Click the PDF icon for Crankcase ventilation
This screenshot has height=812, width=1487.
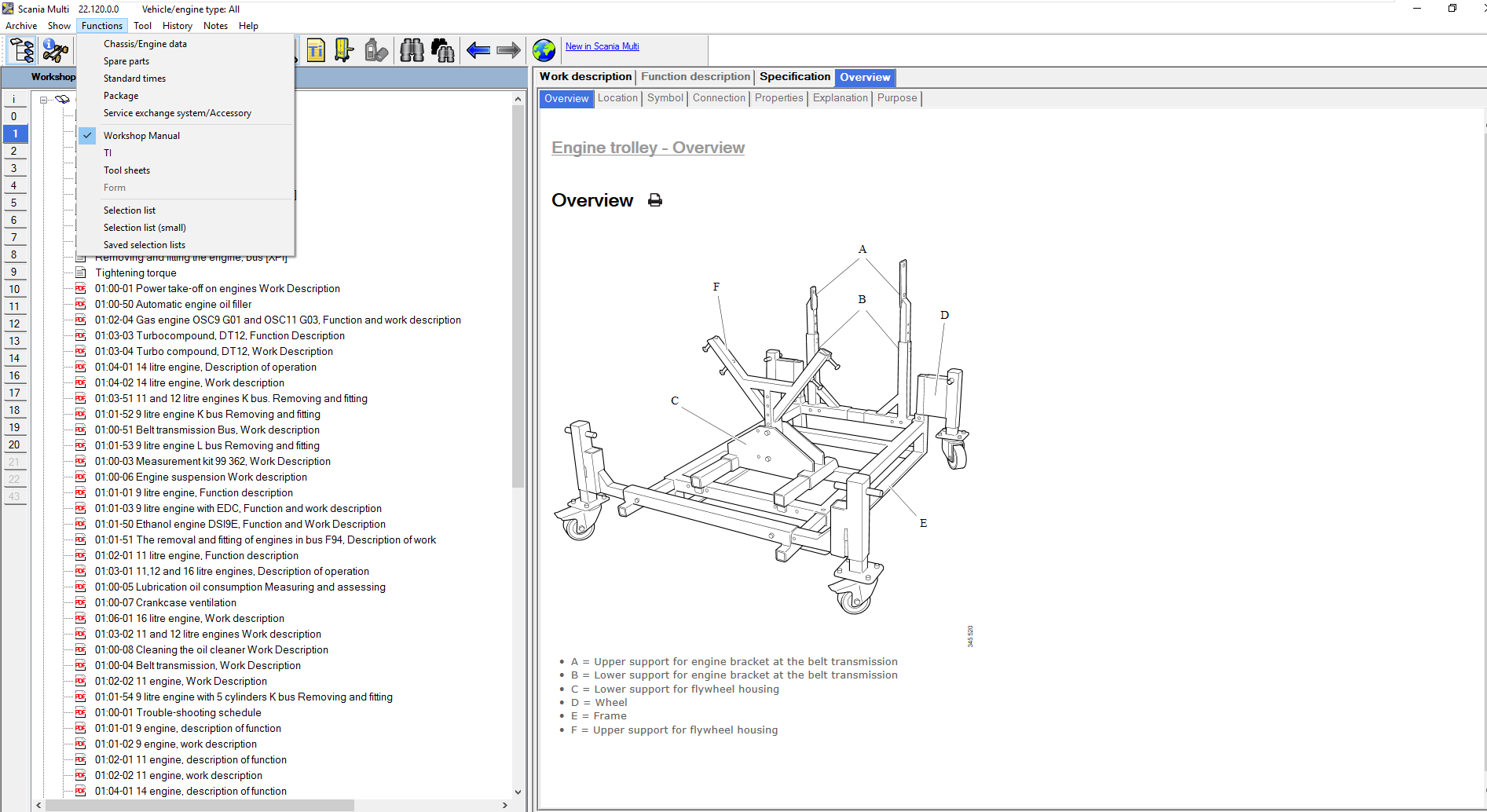coord(80,602)
